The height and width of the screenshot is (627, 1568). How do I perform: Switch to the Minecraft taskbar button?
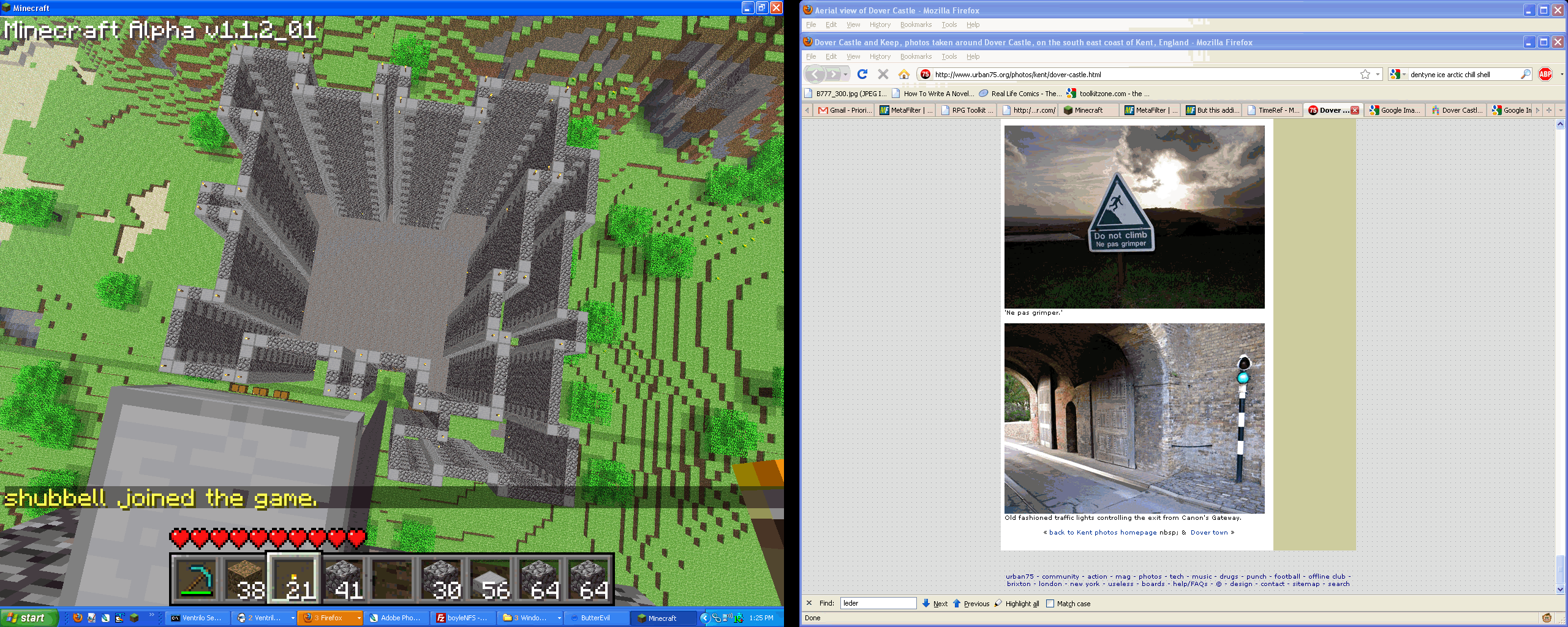tap(663, 618)
